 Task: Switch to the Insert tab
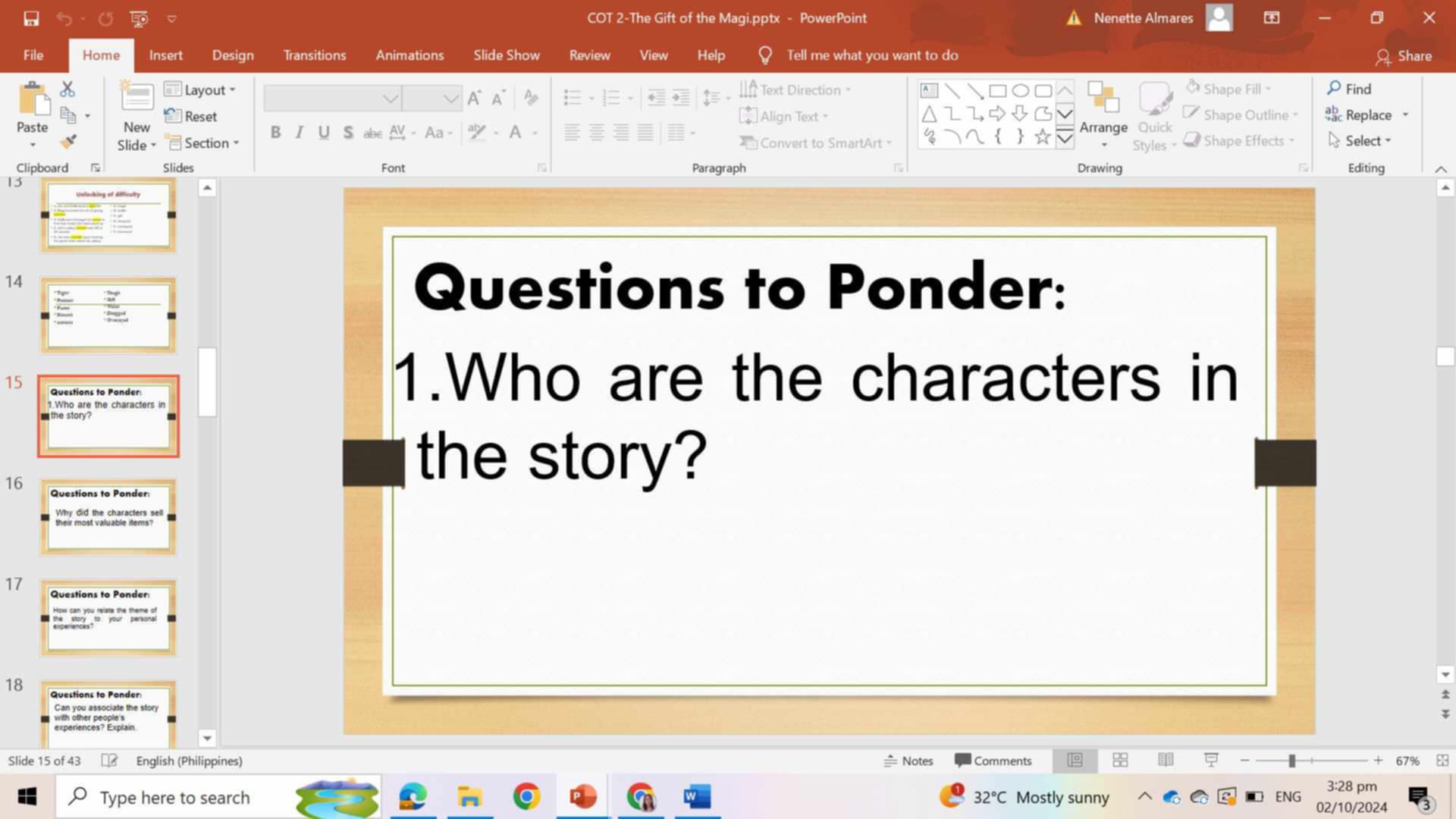tap(165, 55)
